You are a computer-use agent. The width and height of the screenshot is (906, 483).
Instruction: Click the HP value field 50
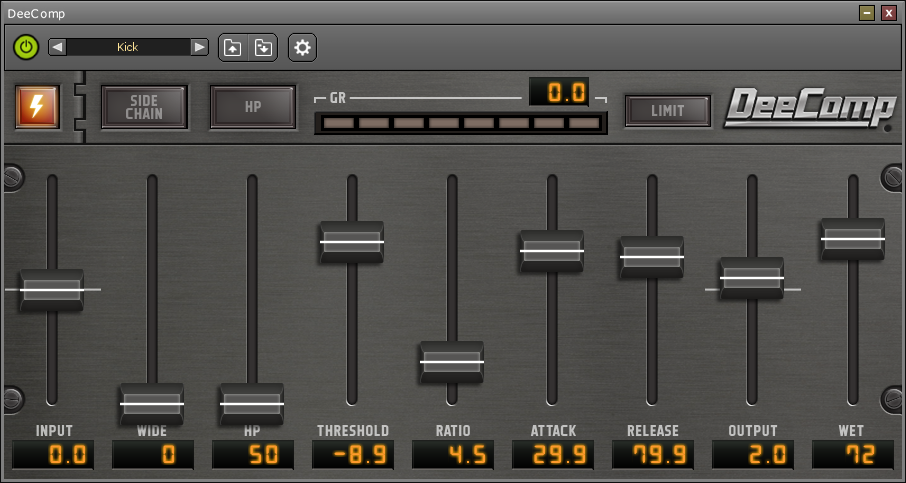pos(253,455)
